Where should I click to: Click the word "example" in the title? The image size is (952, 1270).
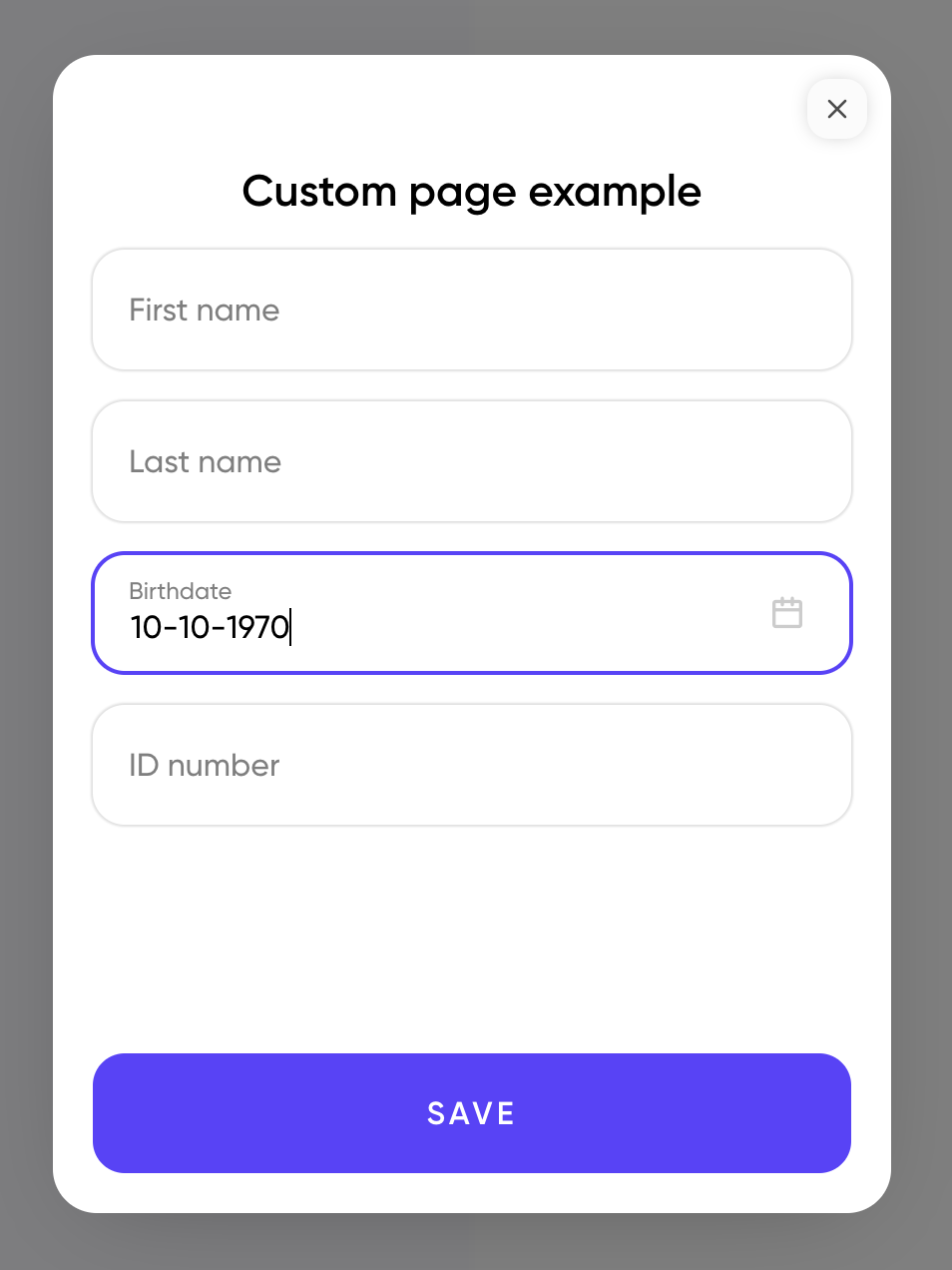[614, 192]
